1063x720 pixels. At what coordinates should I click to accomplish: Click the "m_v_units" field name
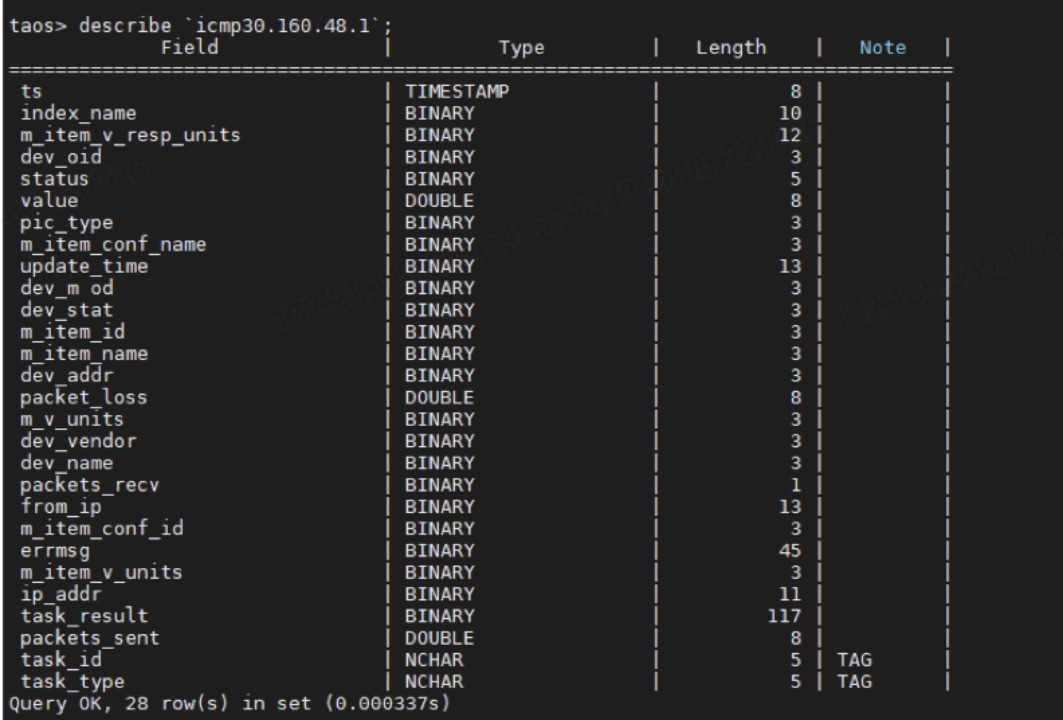pyautogui.click(x=72, y=420)
